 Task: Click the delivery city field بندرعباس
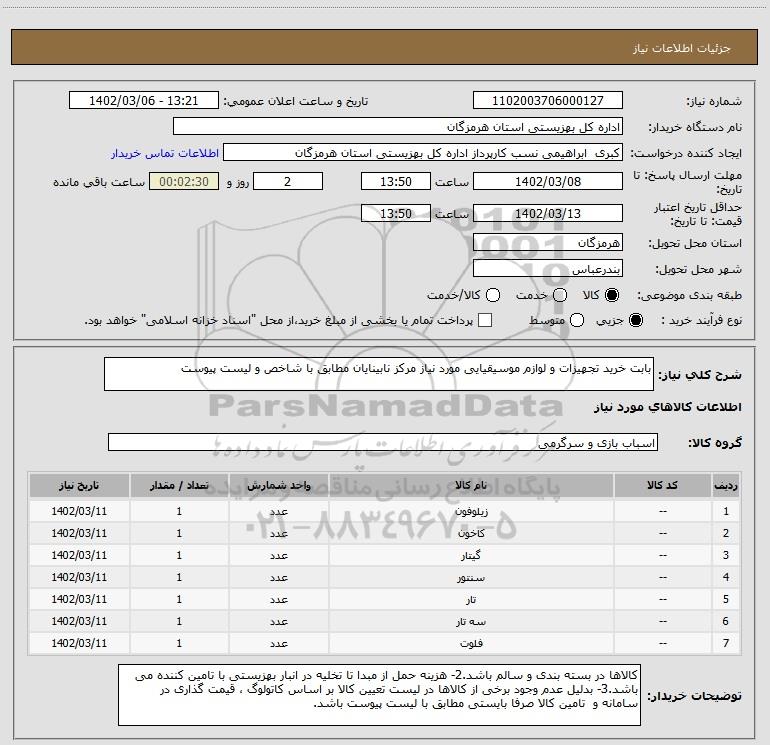click(548, 269)
